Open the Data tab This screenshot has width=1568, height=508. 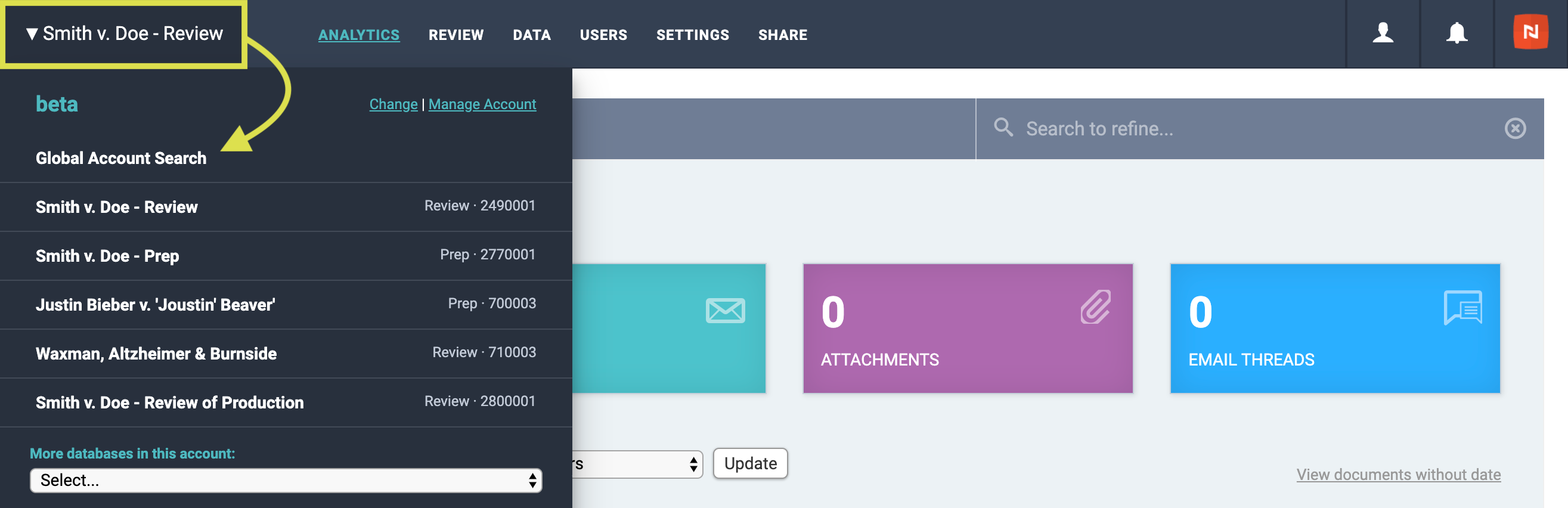pyautogui.click(x=531, y=35)
